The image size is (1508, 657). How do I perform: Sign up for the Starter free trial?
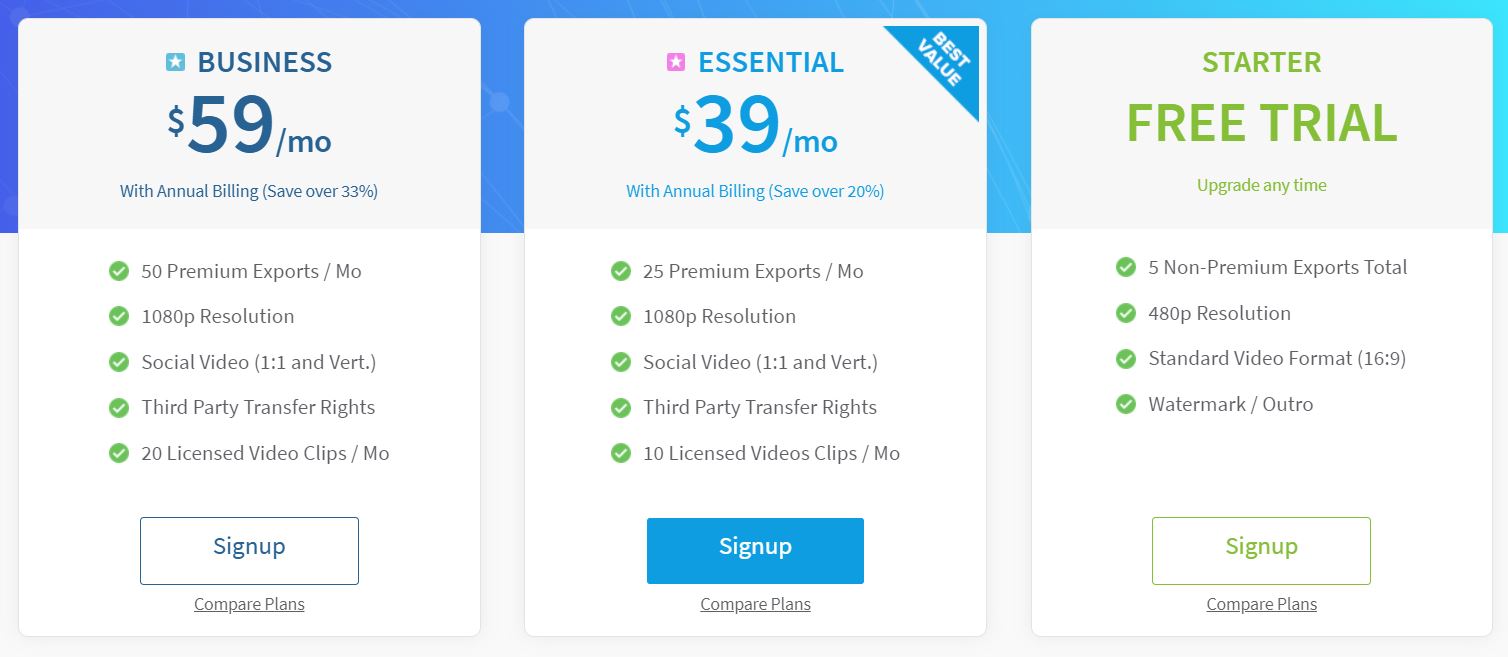pos(1261,551)
